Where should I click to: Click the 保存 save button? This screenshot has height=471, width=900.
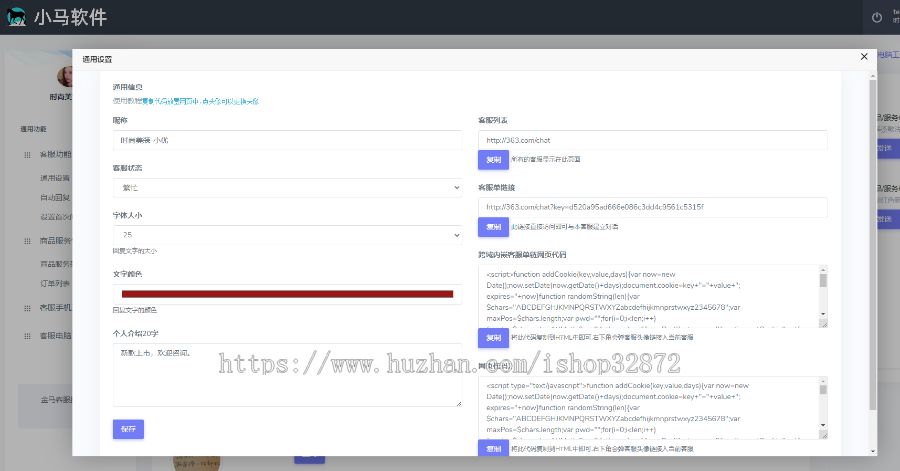pos(129,429)
